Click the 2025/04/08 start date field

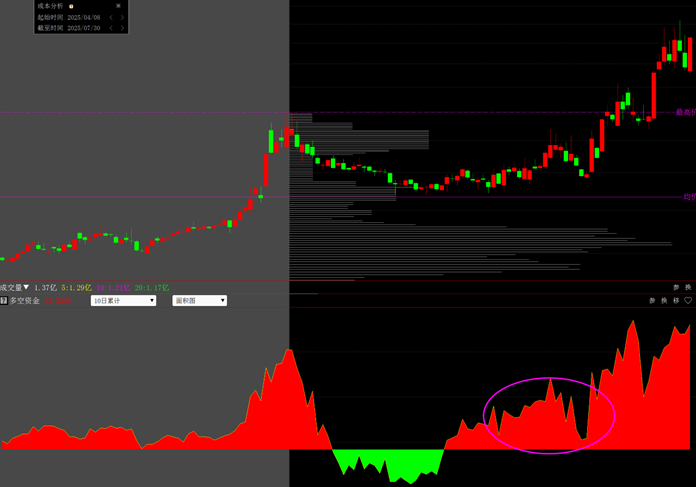(x=84, y=17)
